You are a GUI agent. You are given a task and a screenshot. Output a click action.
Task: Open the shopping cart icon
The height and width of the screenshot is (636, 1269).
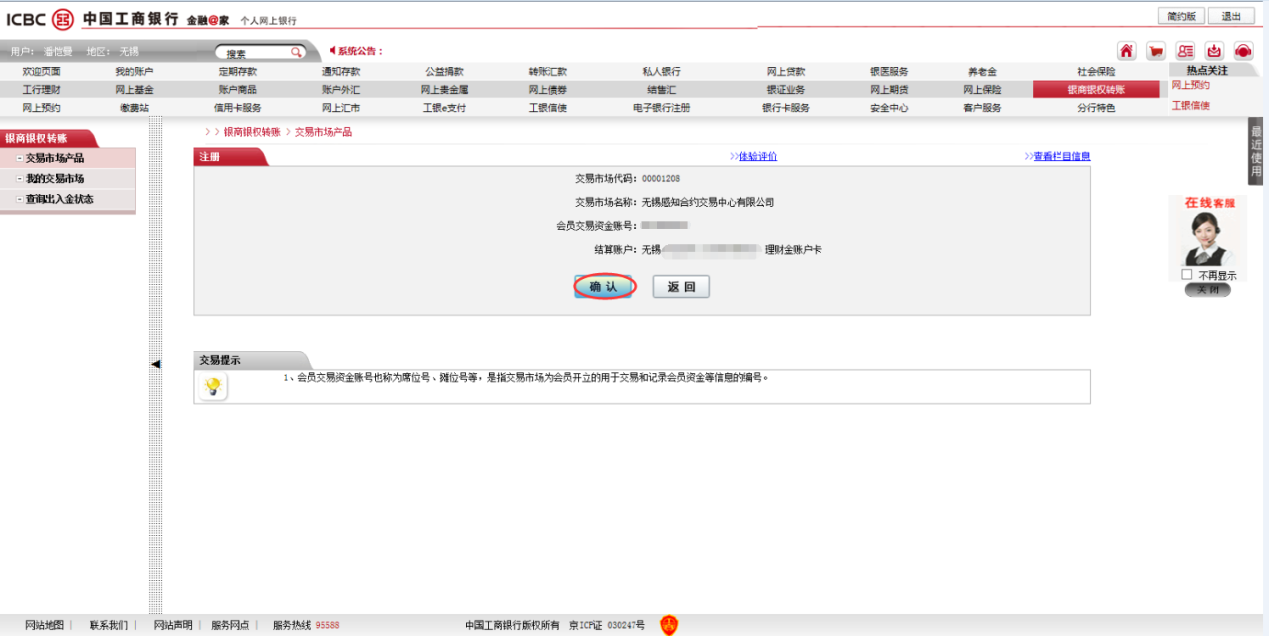coord(1156,51)
